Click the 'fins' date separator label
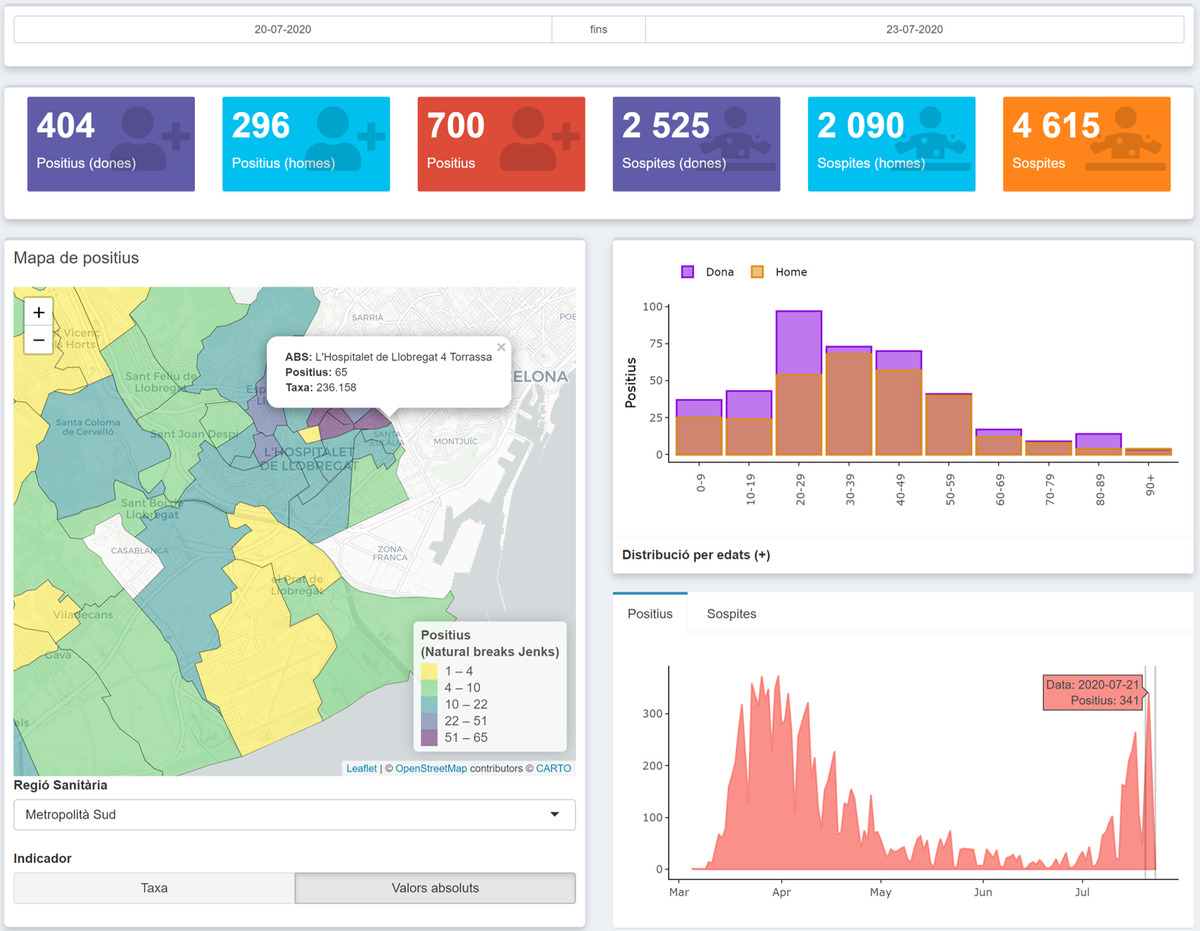1200x931 pixels. pos(598,30)
